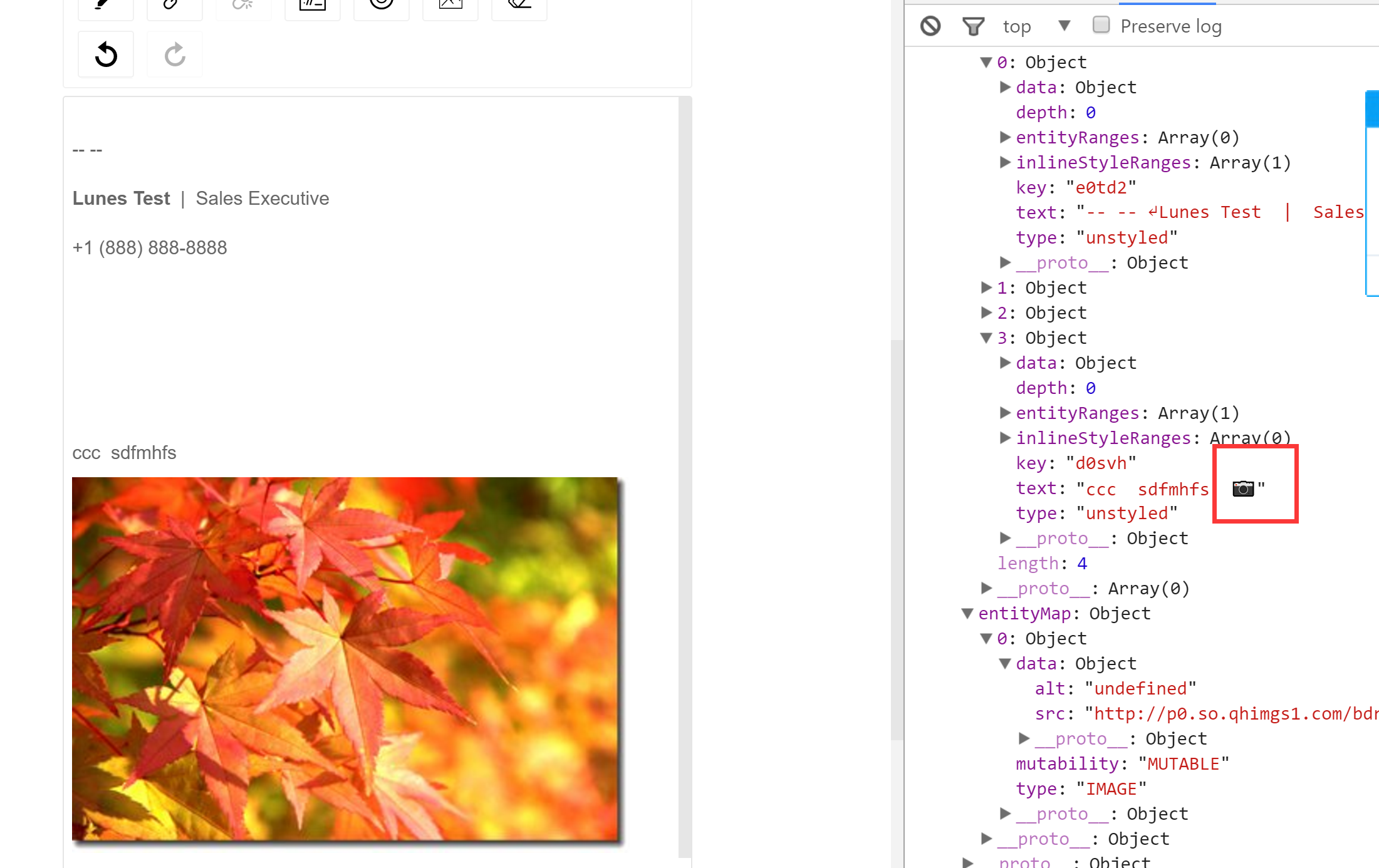Screen dimensions: 1379x868
Task: Collapse the 3: Object entry
Action: [x=986, y=338]
